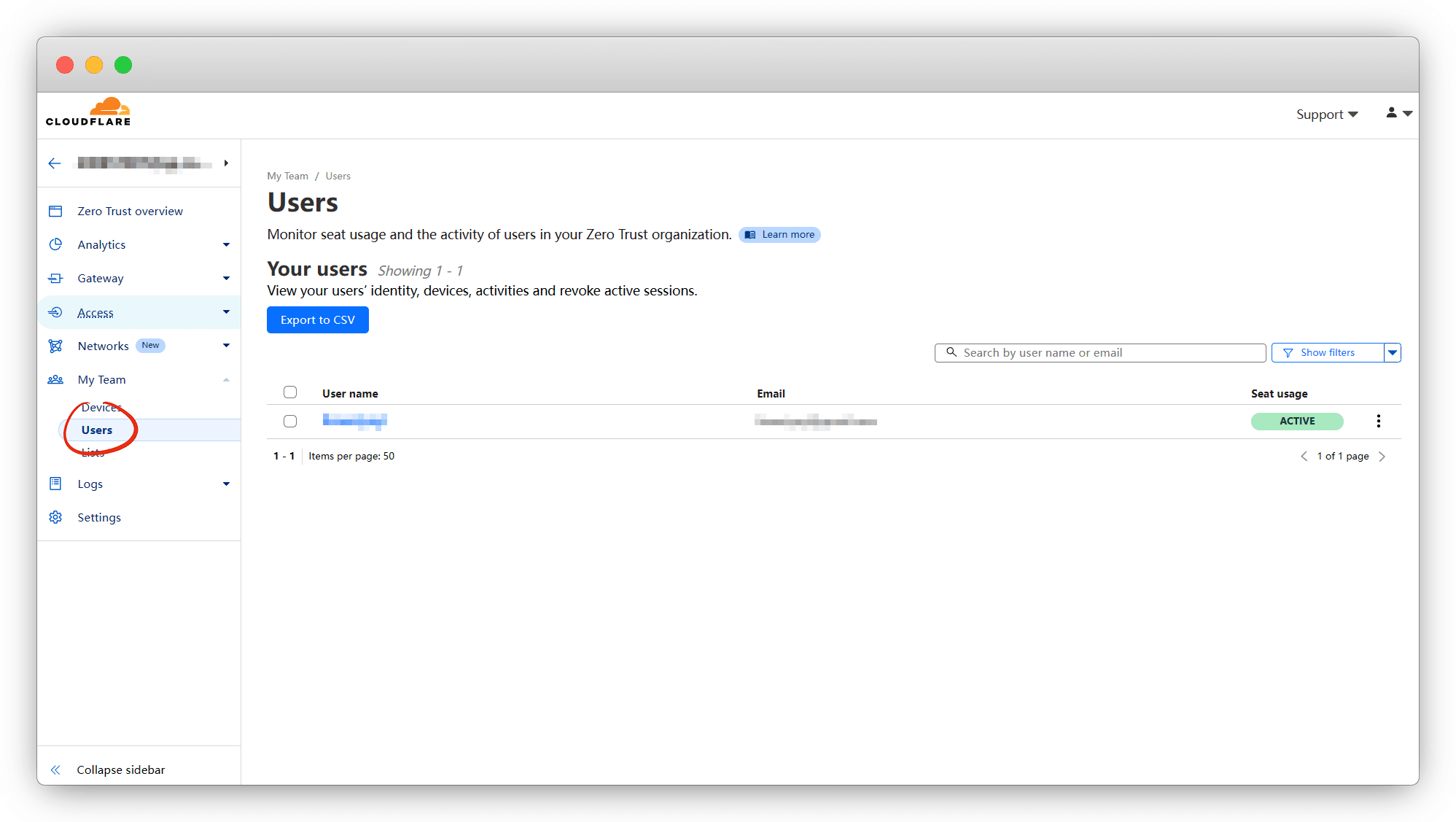Screen dimensions: 1456x822
Task: Click the My Team breadcrumb link
Action: click(x=287, y=176)
